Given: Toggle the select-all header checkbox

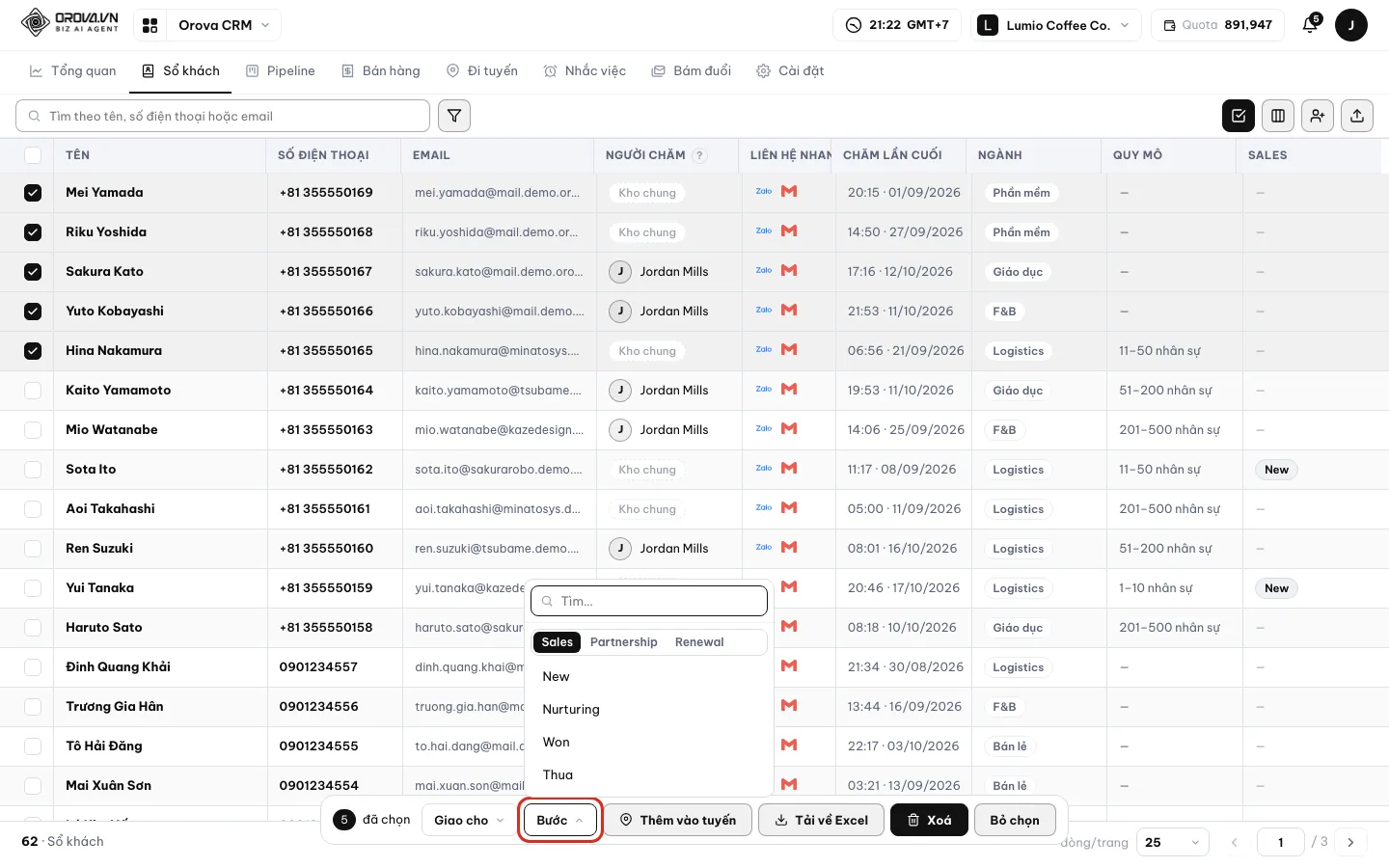Looking at the screenshot, I should [33, 155].
